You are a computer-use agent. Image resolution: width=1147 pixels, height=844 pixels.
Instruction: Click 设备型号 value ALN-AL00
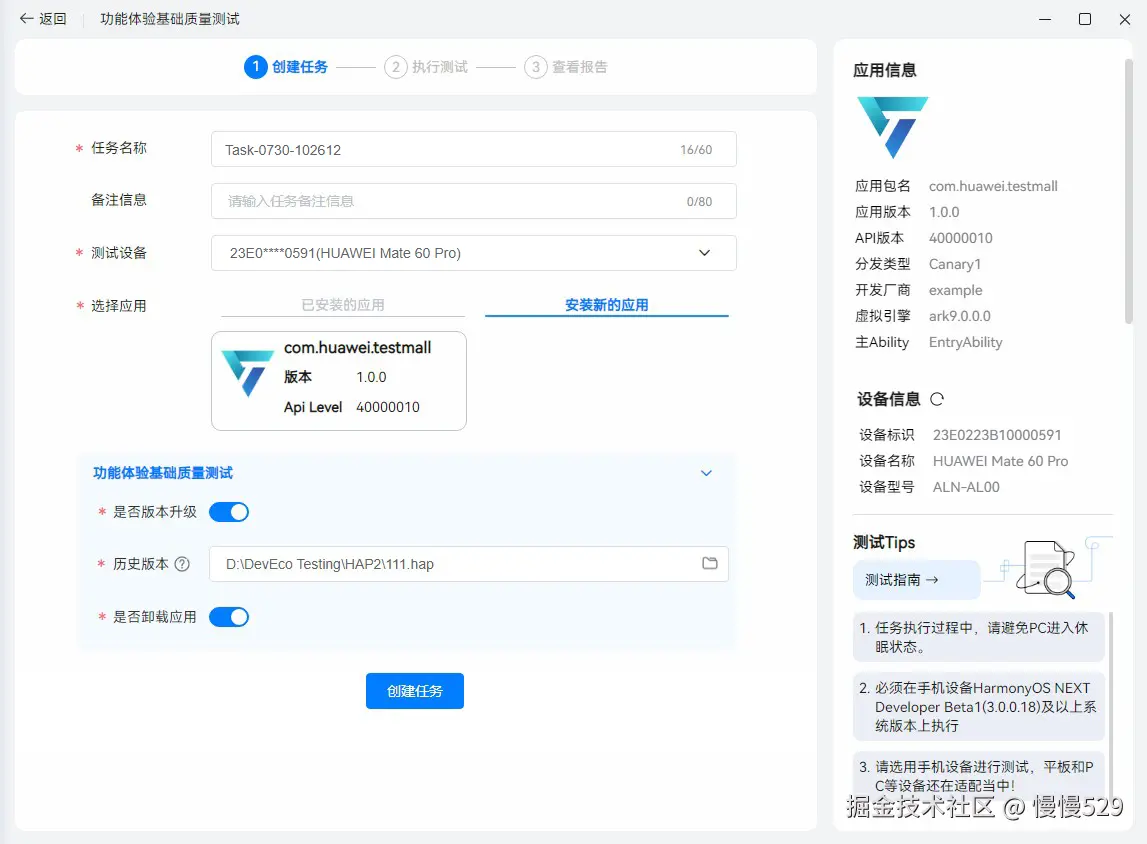pos(966,487)
